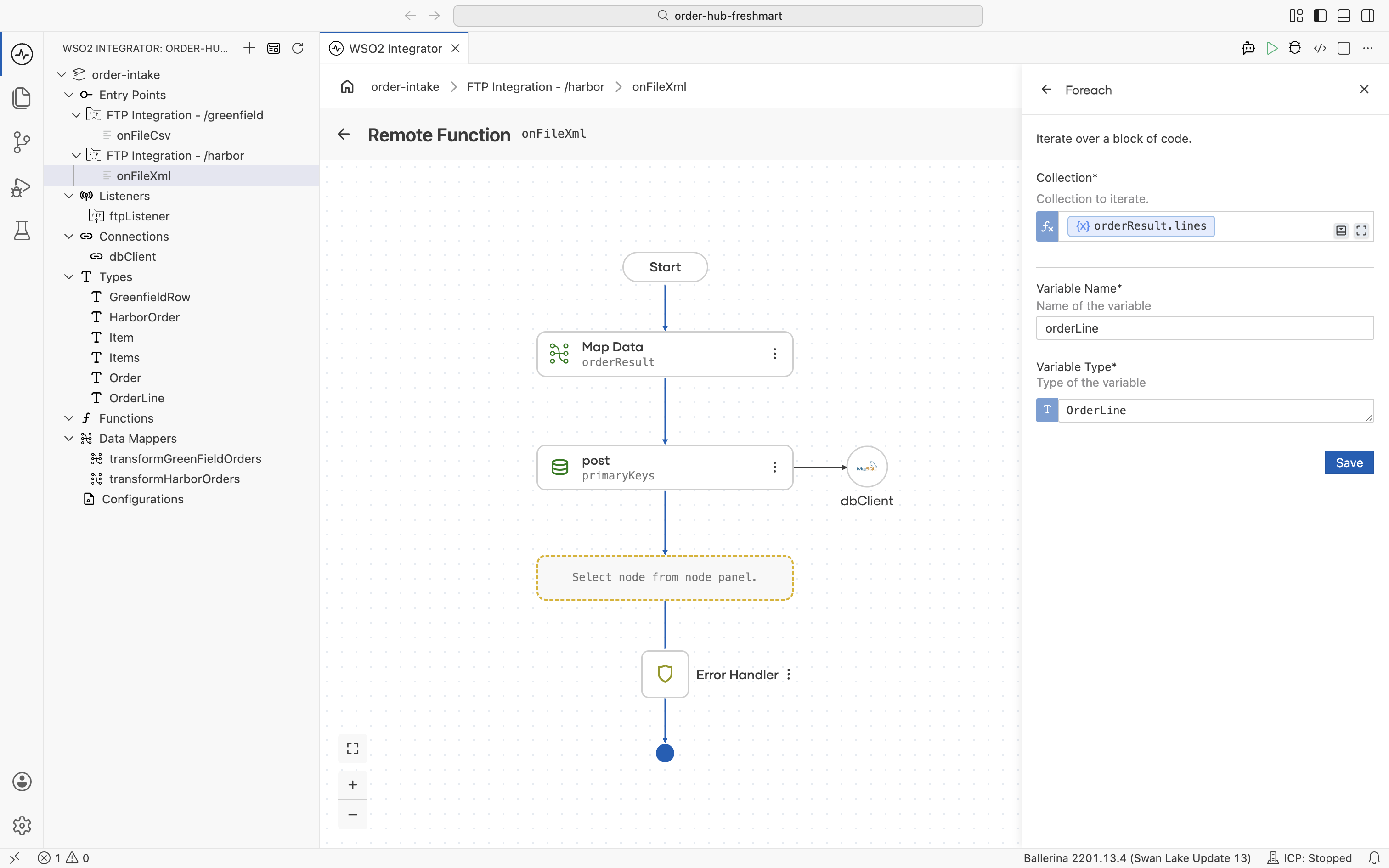This screenshot has width=1389, height=868.
Task: Collapse the order-intake project node
Action: click(62, 74)
